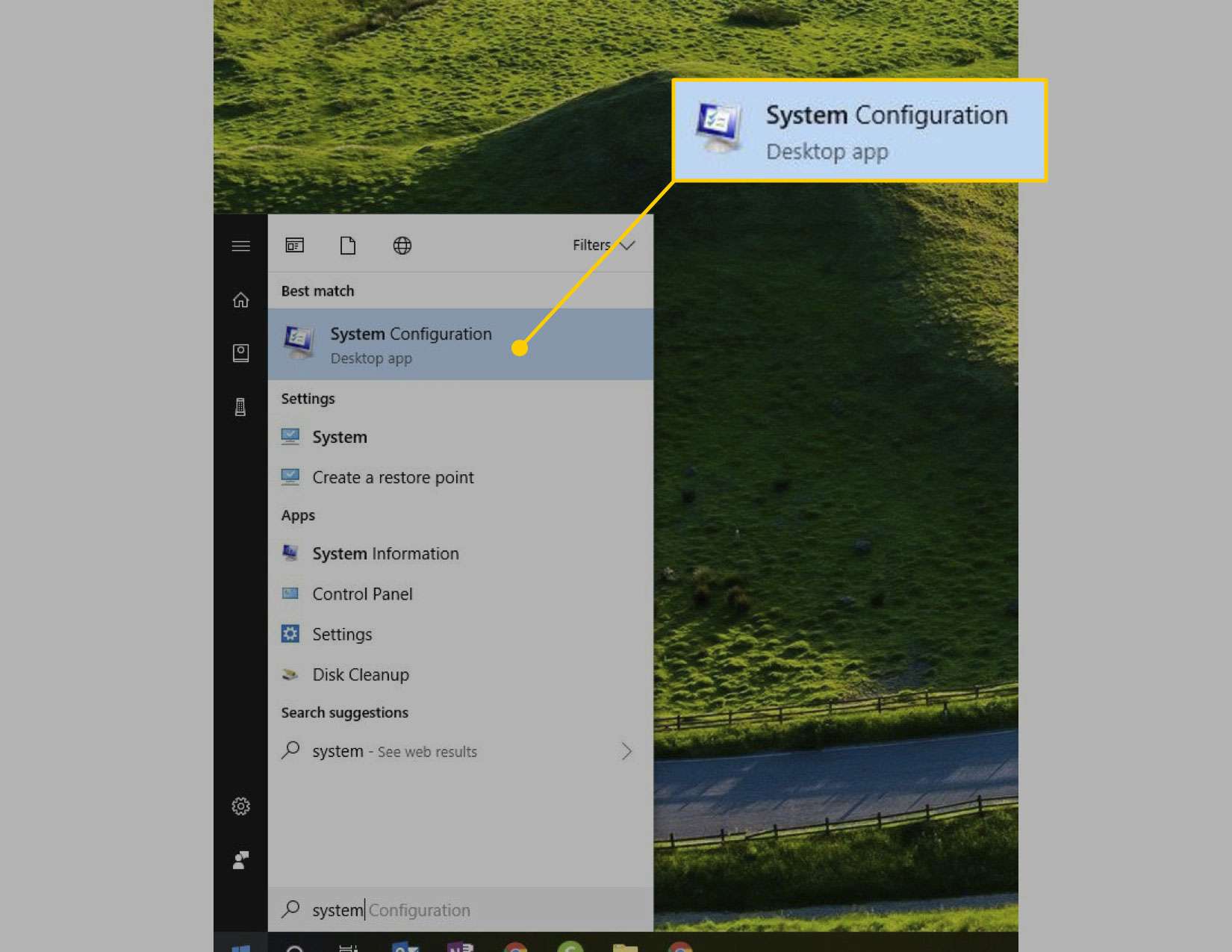Click 'Desktop app' text under System Configuration
This screenshot has height=952, width=1232.
click(371, 358)
